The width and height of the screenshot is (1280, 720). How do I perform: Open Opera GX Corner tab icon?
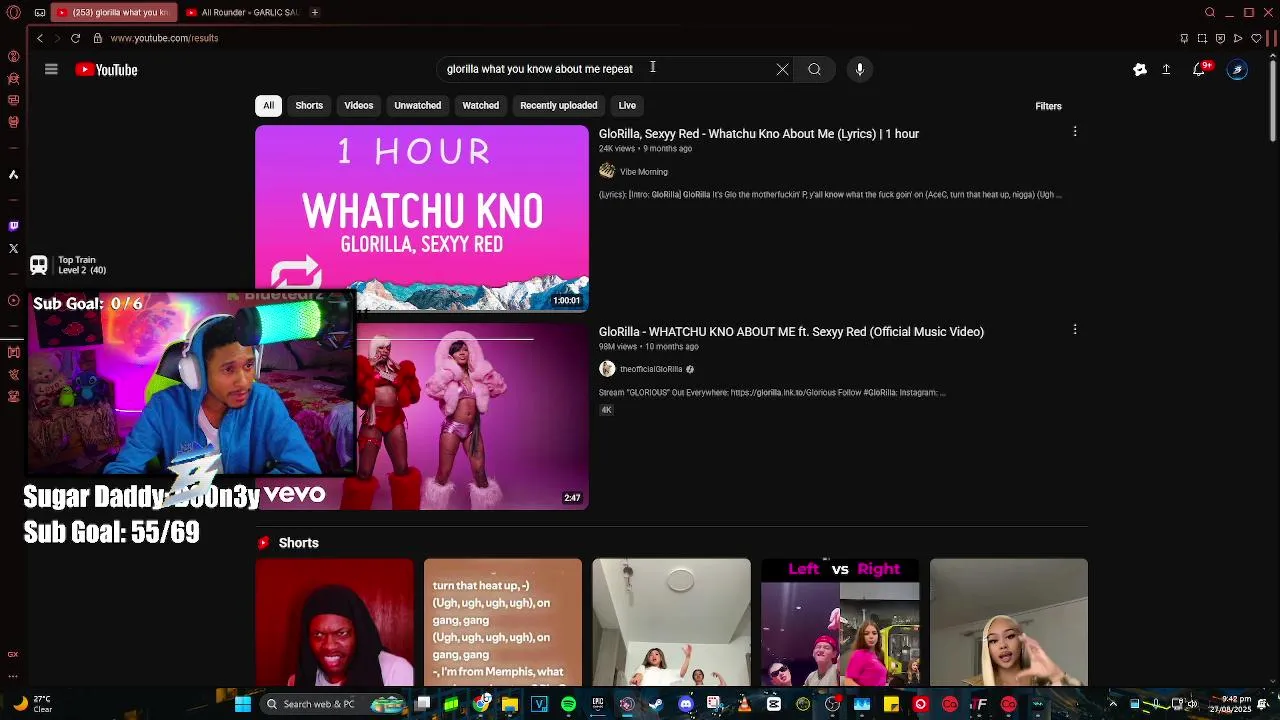39,12
